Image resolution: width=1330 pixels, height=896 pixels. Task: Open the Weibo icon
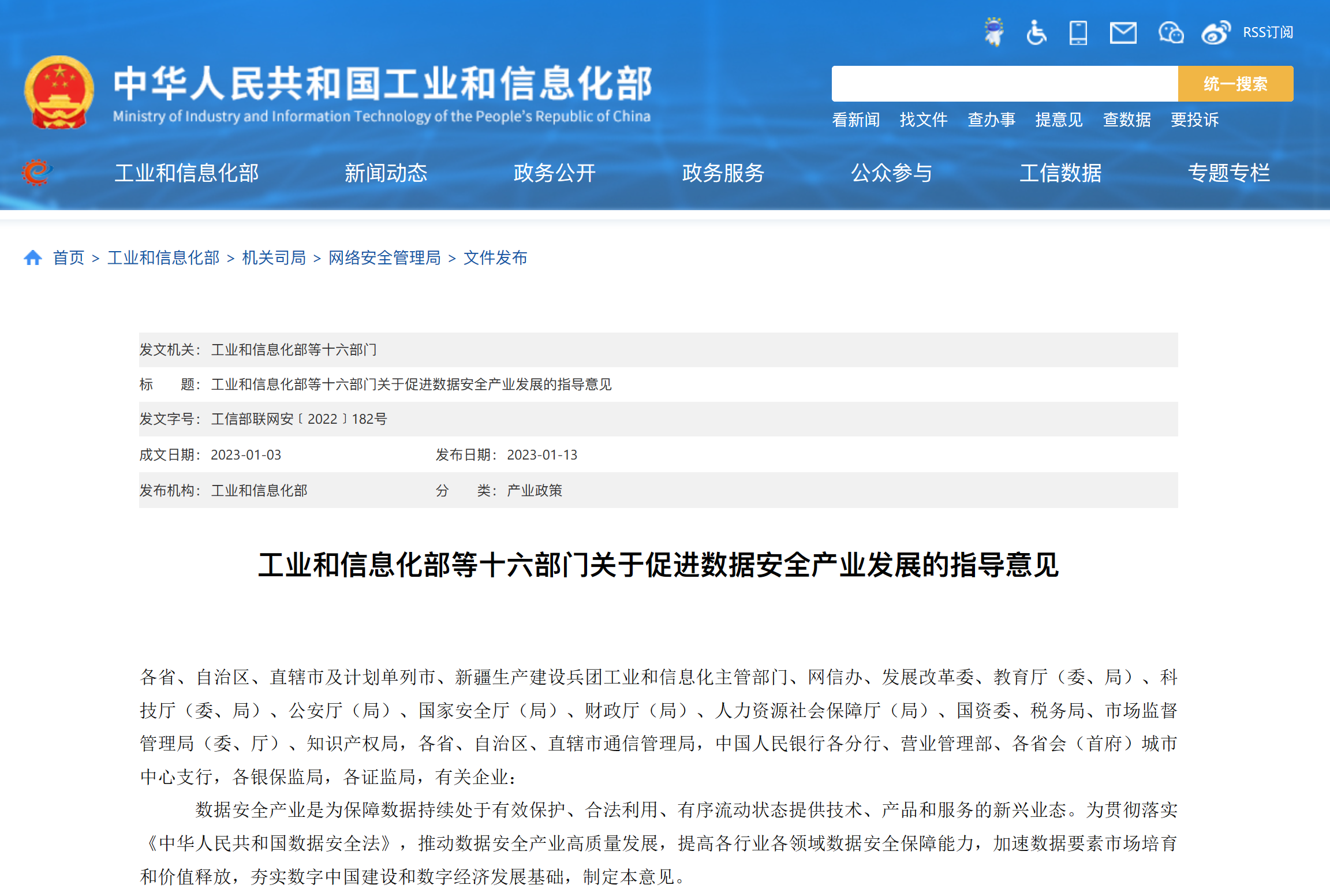pos(1216,33)
